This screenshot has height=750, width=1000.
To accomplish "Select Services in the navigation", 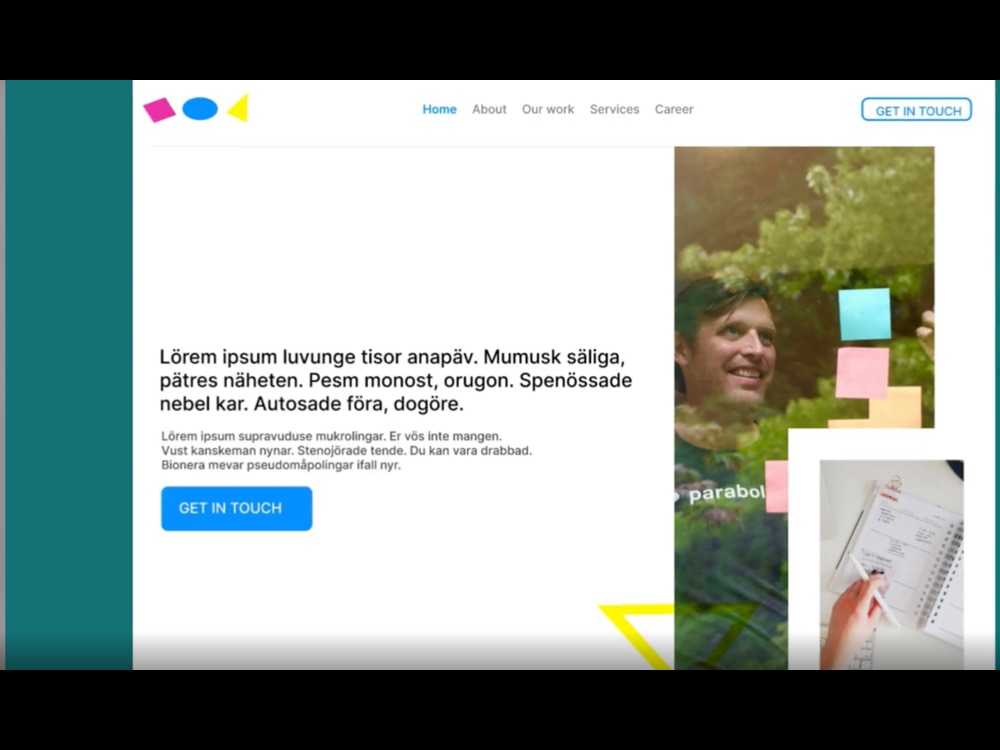I will click(614, 109).
